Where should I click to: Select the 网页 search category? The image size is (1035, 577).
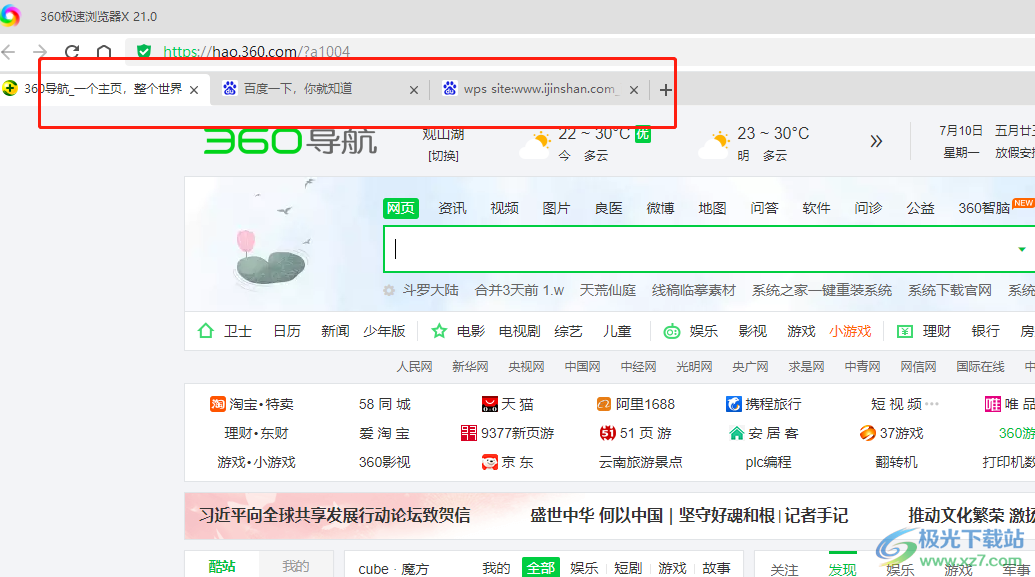click(x=401, y=208)
